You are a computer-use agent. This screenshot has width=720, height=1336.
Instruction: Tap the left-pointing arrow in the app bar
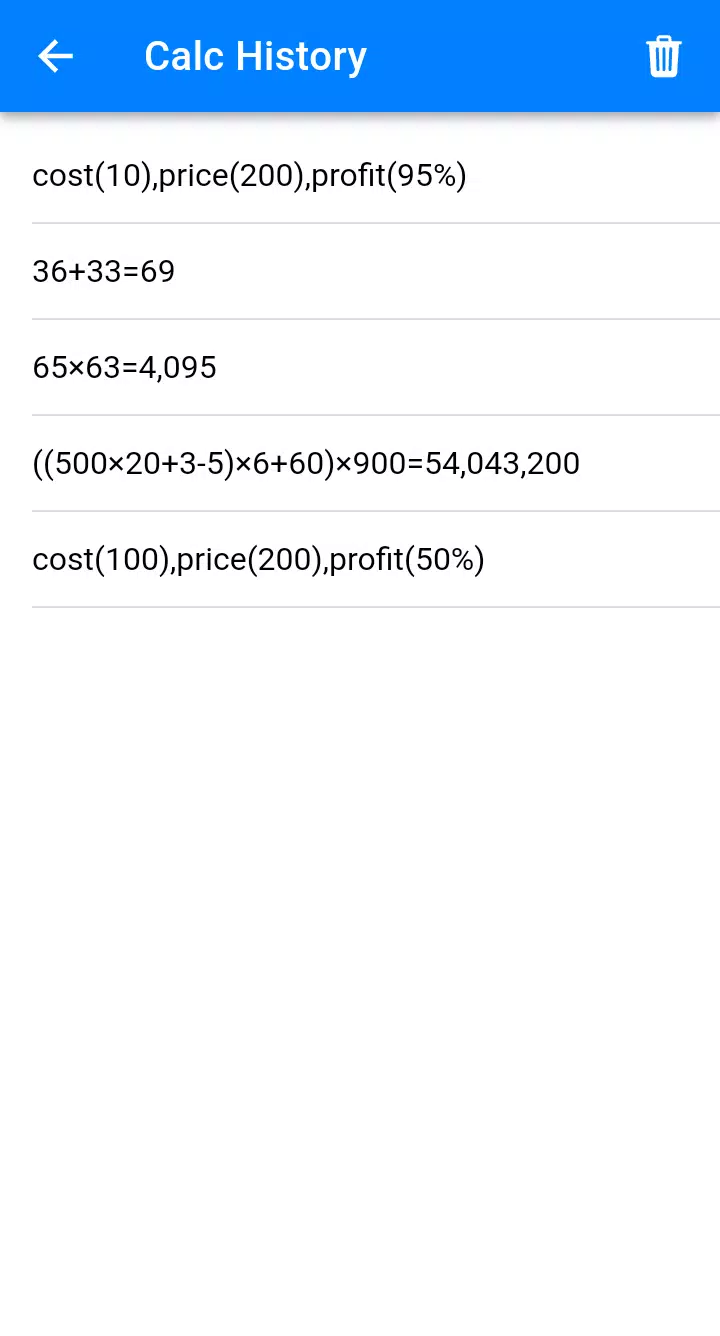[55, 56]
